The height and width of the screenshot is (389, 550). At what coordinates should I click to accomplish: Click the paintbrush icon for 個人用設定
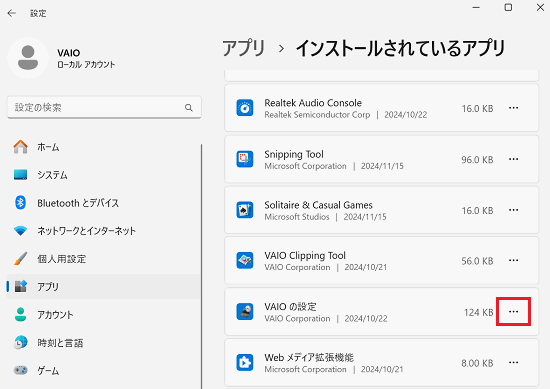[20, 259]
